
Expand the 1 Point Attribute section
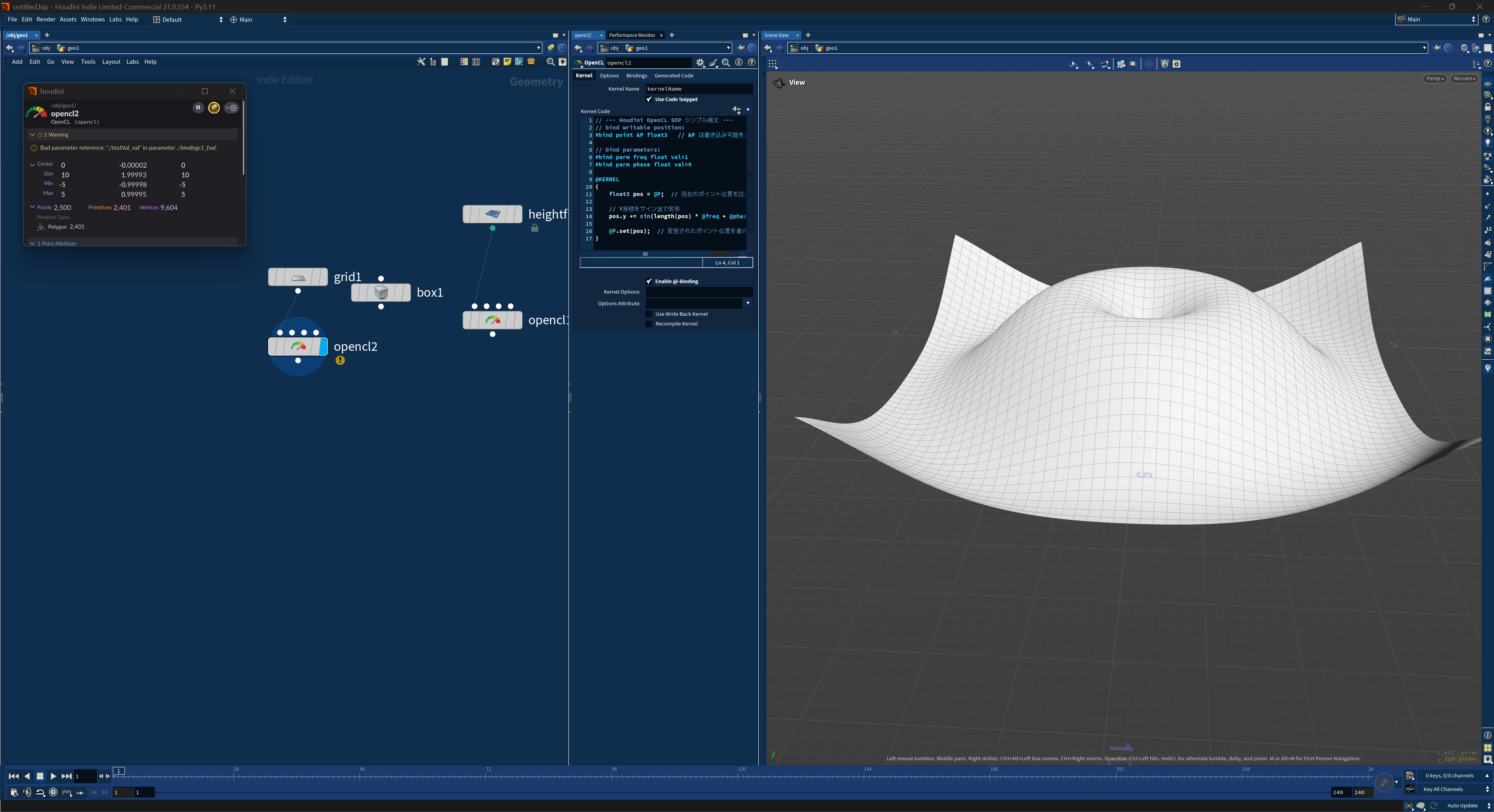33,243
